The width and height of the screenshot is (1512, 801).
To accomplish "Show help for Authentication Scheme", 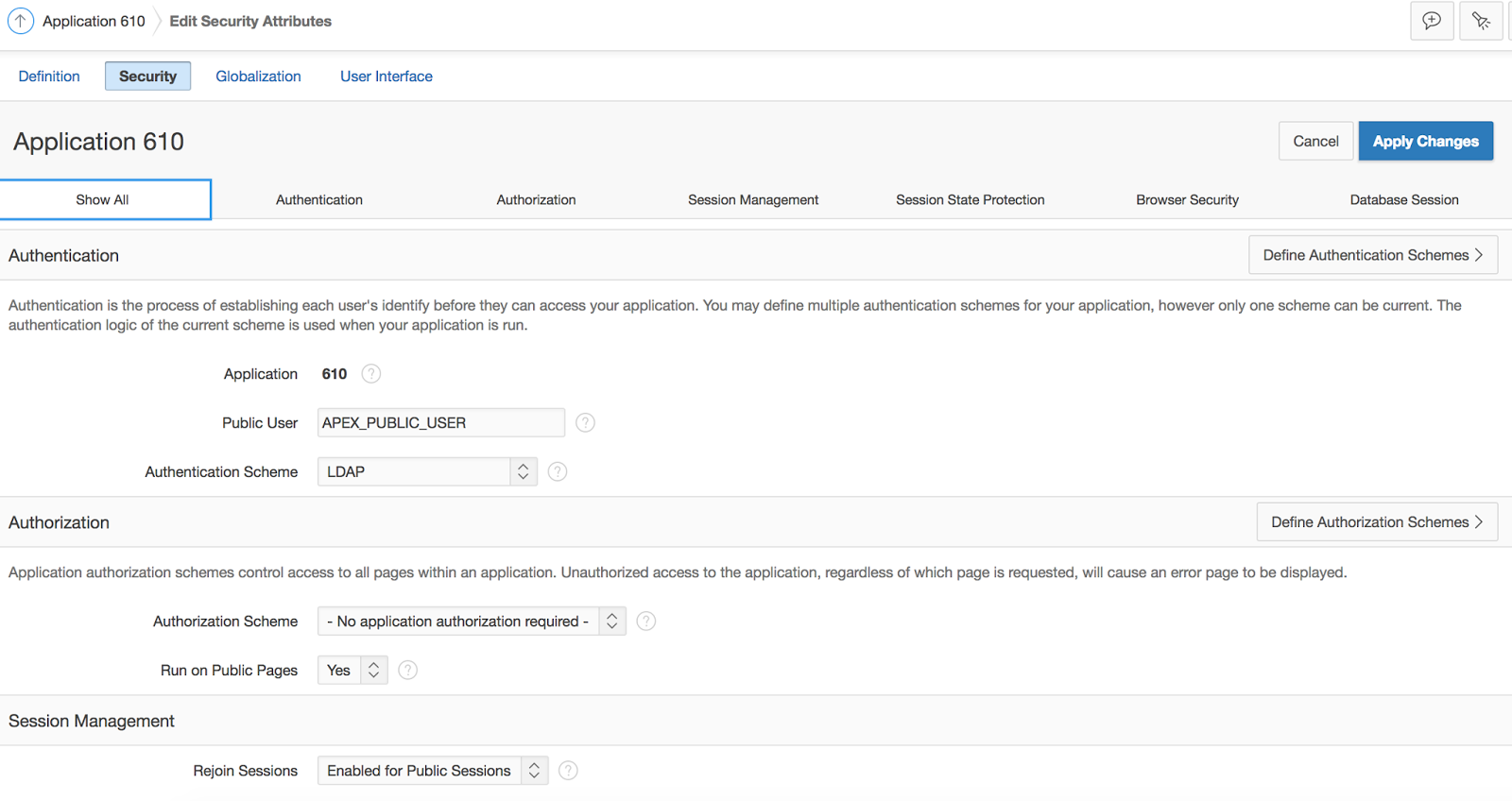I will [x=558, y=471].
